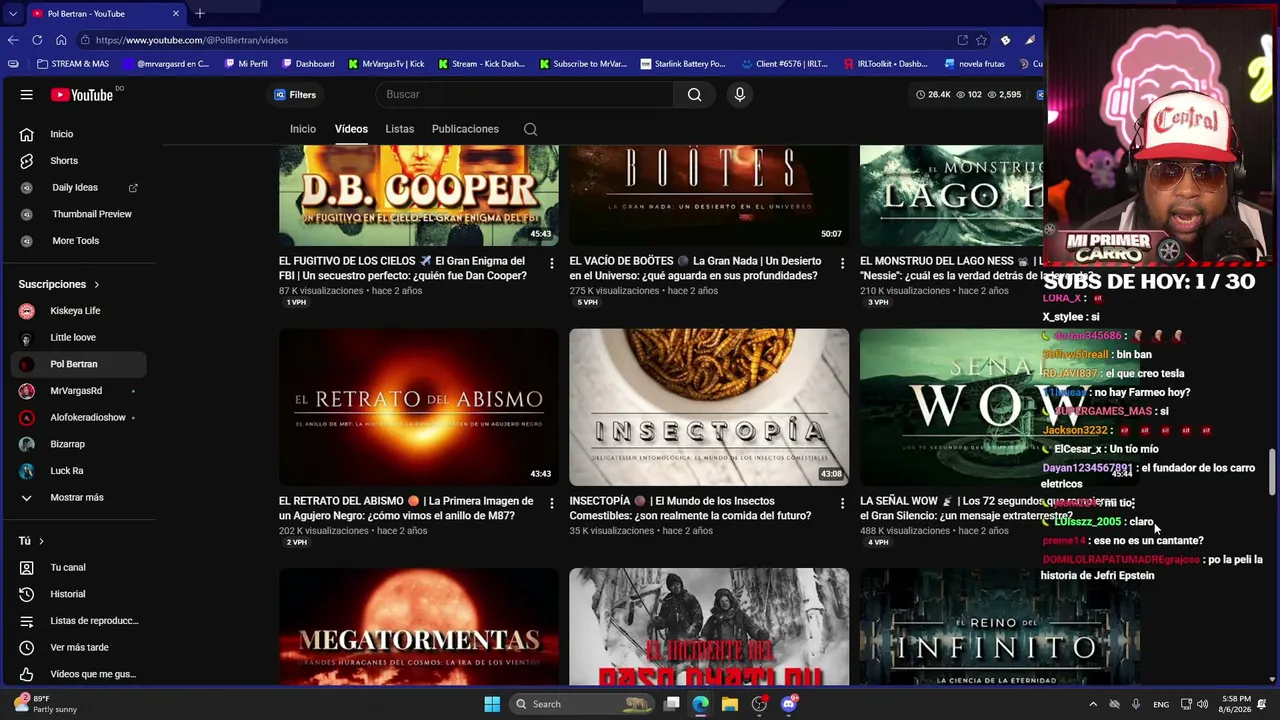Open Discord from the taskbar
The height and width of the screenshot is (720, 1280).
click(789, 704)
